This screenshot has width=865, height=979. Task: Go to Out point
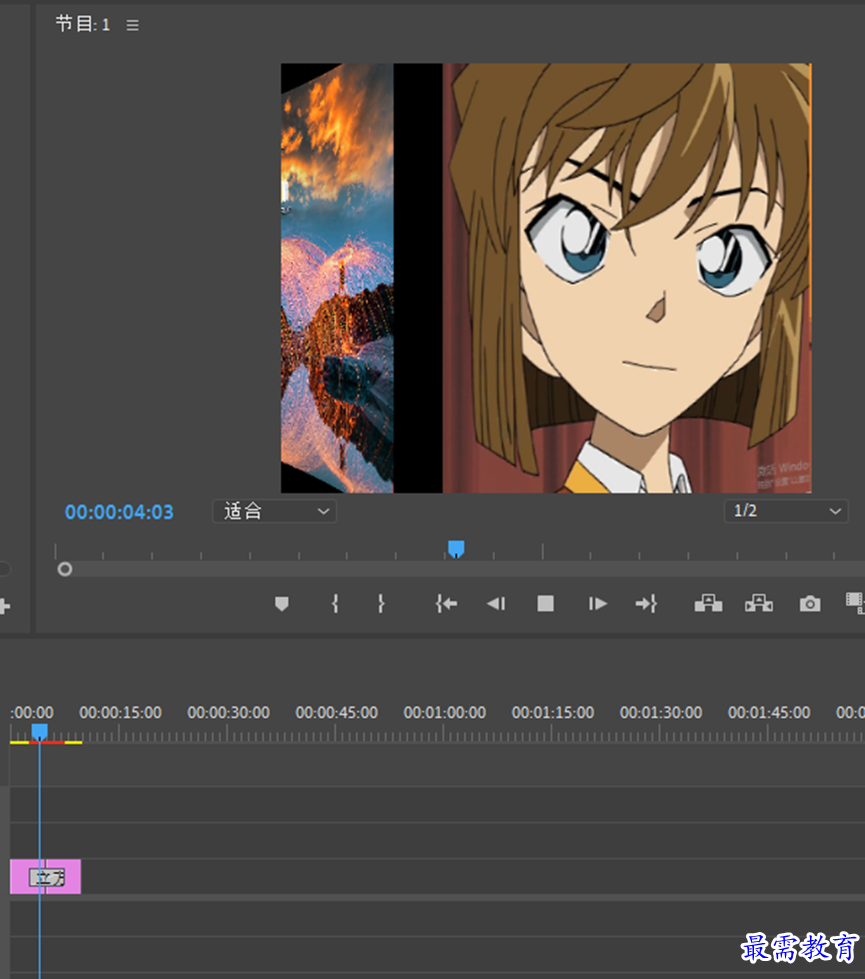(646, 604)
